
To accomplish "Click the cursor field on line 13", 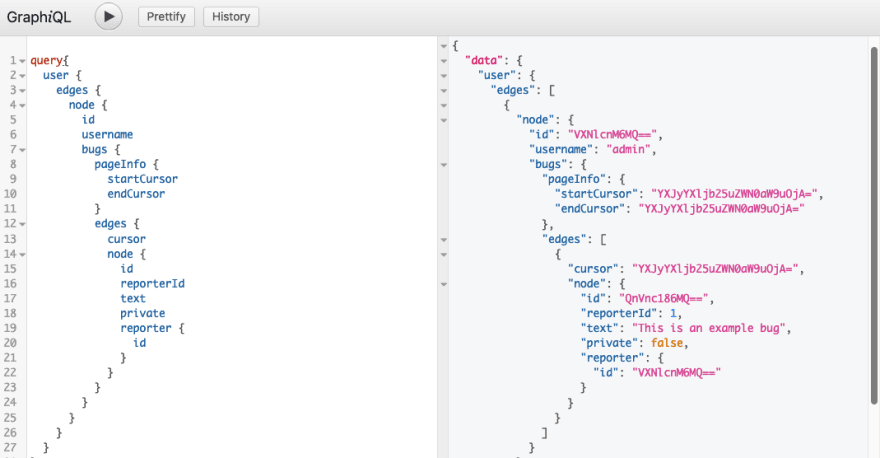I will click(x=126, y=239).
